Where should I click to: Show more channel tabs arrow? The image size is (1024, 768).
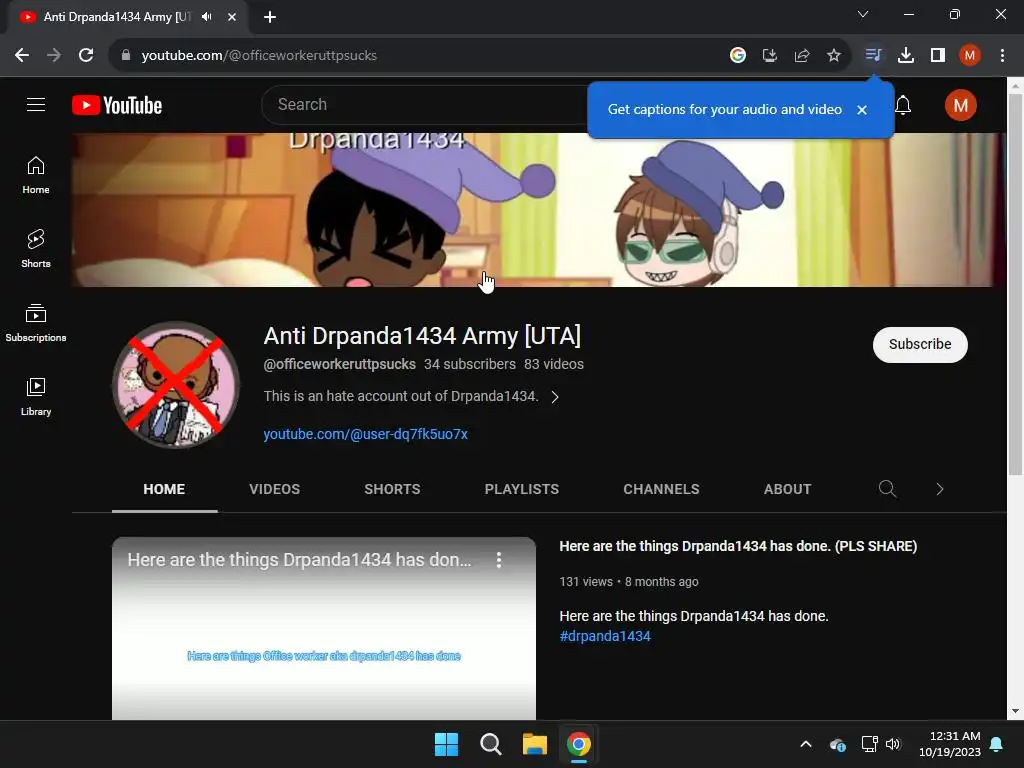tap(940, 489)
